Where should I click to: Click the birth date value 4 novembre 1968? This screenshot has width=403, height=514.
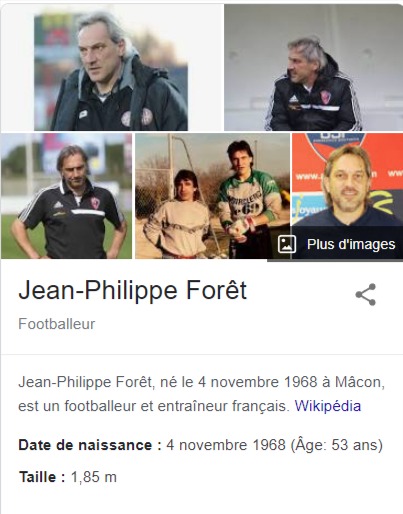click(226, 445)
